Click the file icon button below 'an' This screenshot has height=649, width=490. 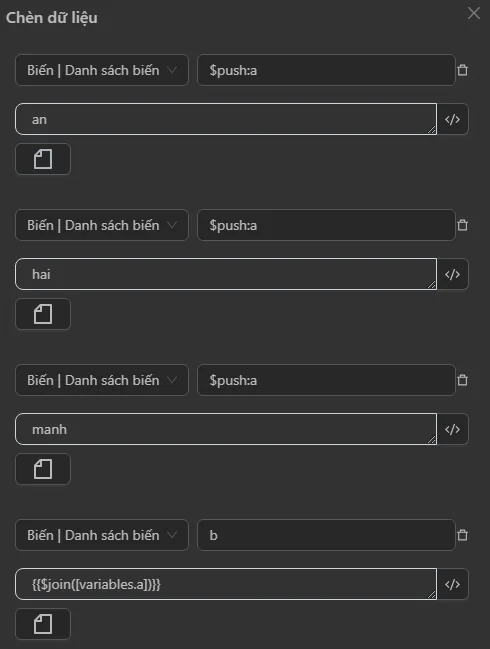[43, 159]
